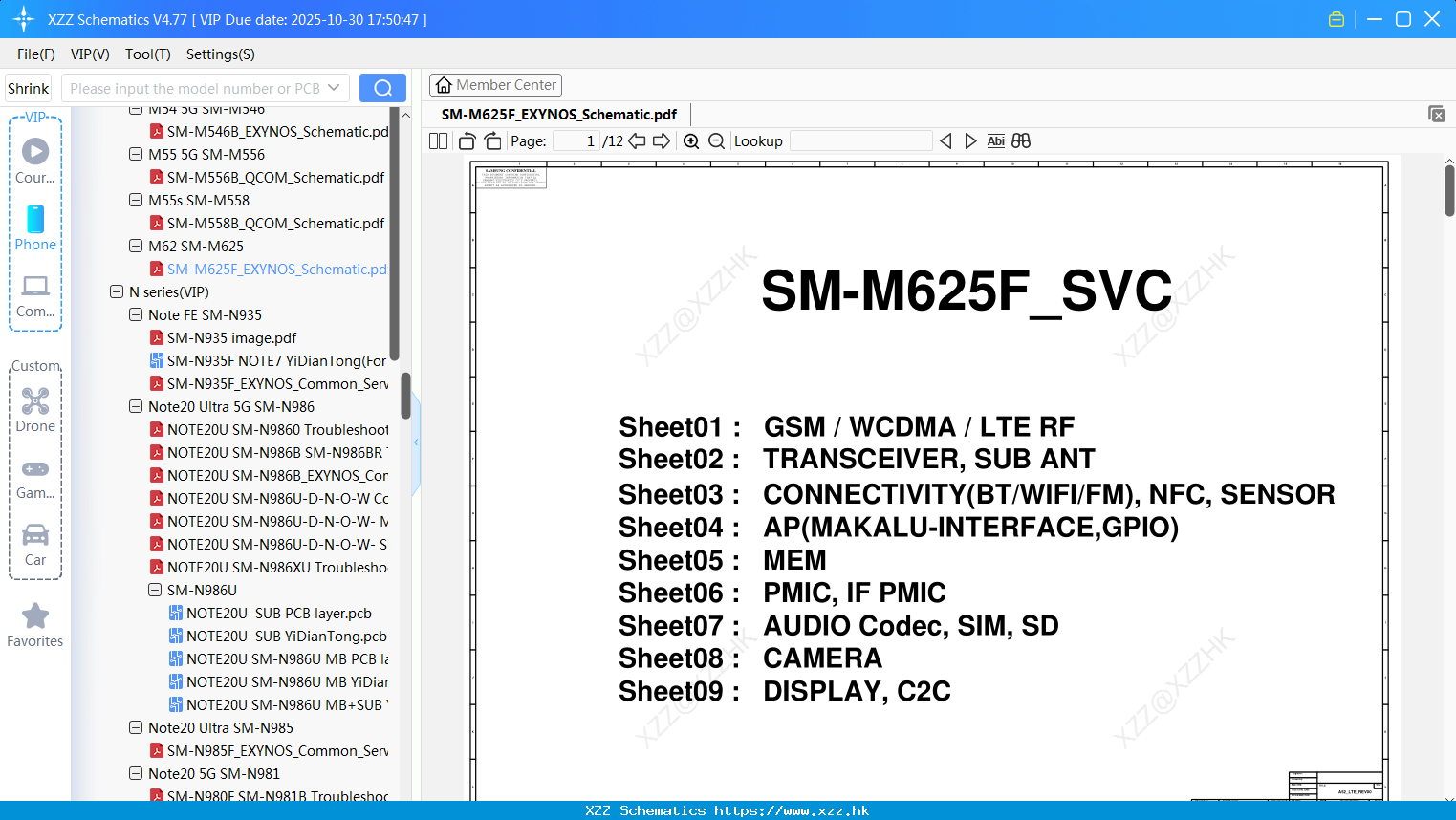1456x820 pixels.
Task: Find next lookup match triangle
Action: pyautogui.click(x=970, y=141)
